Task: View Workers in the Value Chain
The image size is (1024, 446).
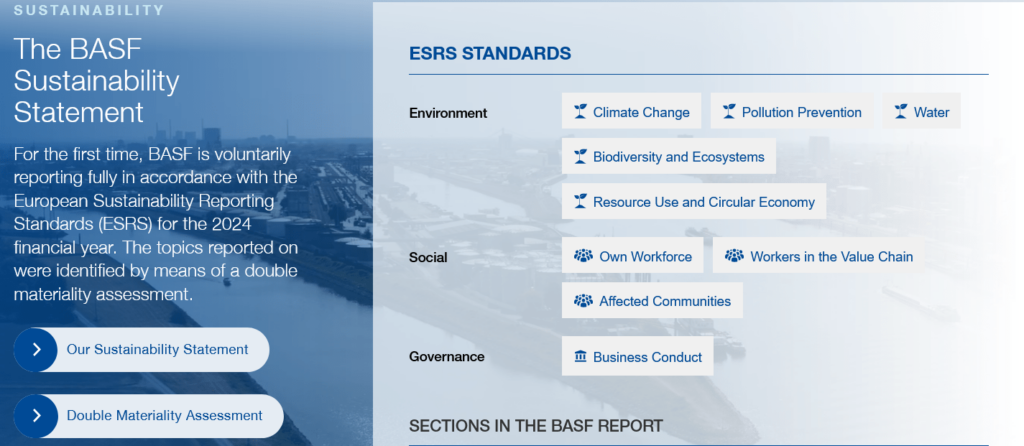Action: pos(818,255)
